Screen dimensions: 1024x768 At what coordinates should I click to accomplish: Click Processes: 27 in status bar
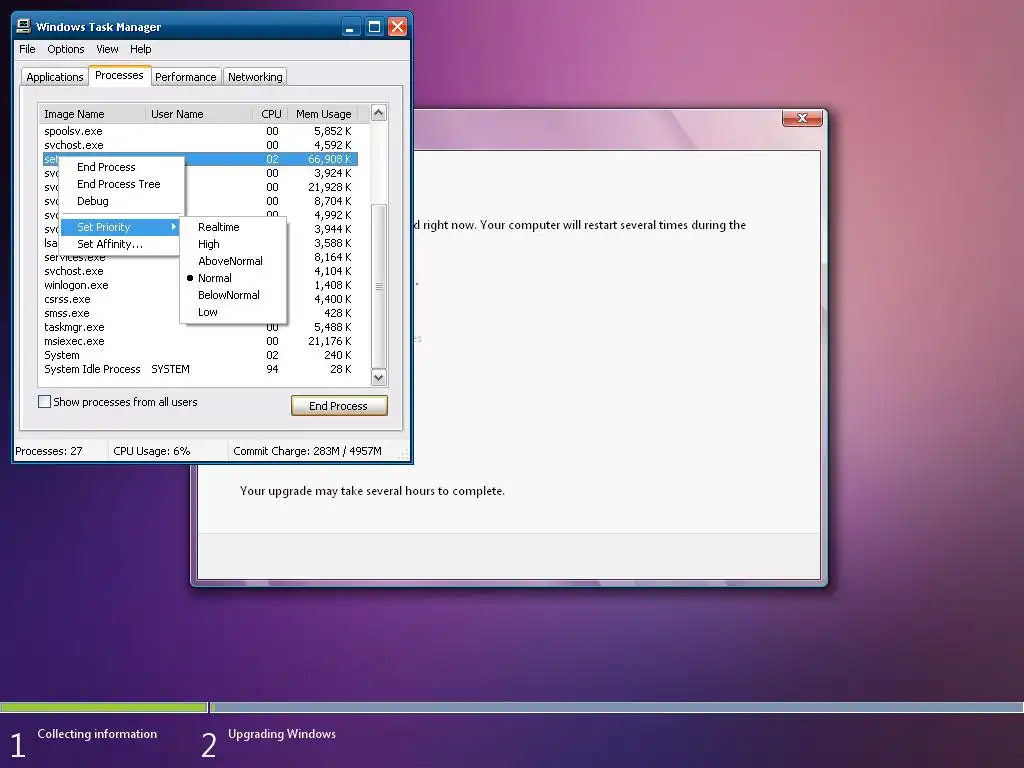click(49, 451)
